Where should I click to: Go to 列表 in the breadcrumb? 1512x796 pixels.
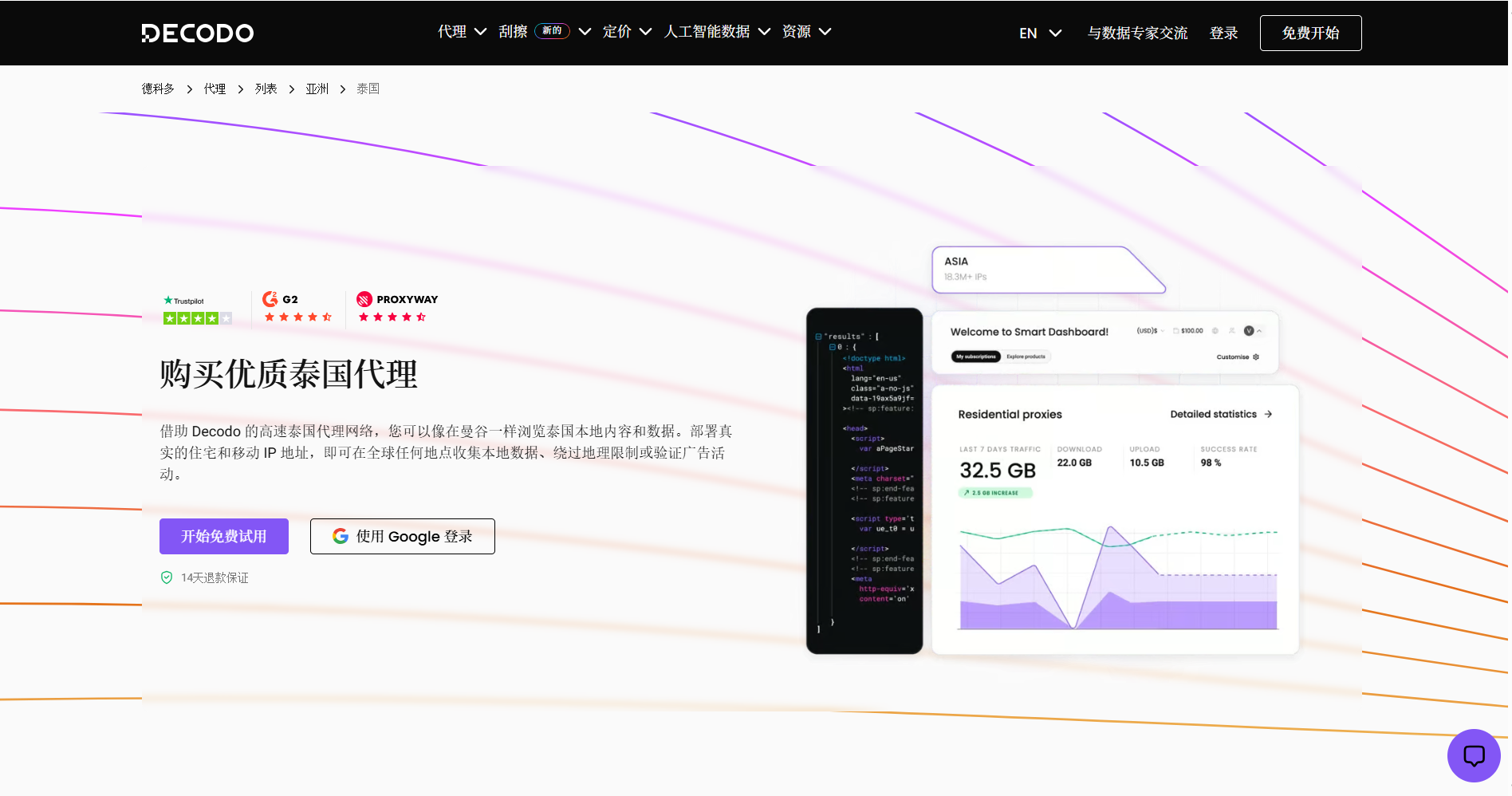266,89
